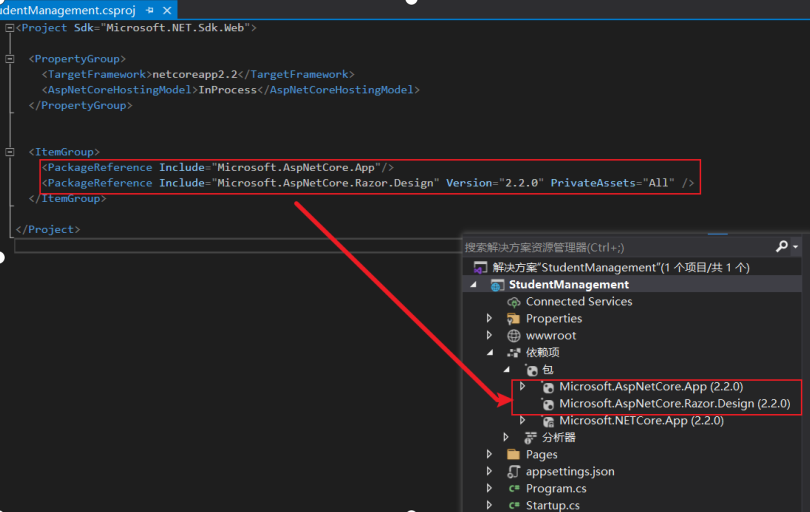Expand the 分析器 analyzers node
810x512 pixels.
(506, 437)
